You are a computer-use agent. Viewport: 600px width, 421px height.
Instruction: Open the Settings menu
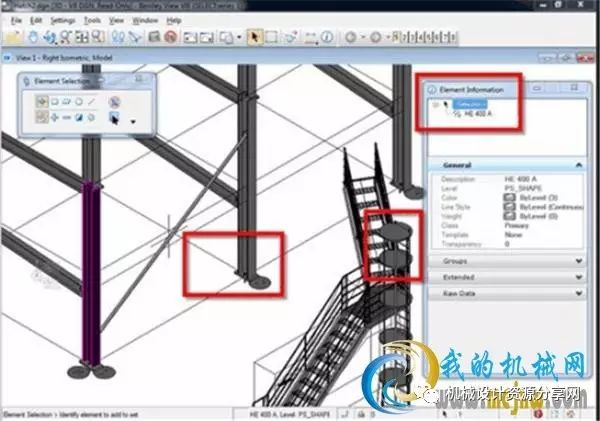click(62, 19)
